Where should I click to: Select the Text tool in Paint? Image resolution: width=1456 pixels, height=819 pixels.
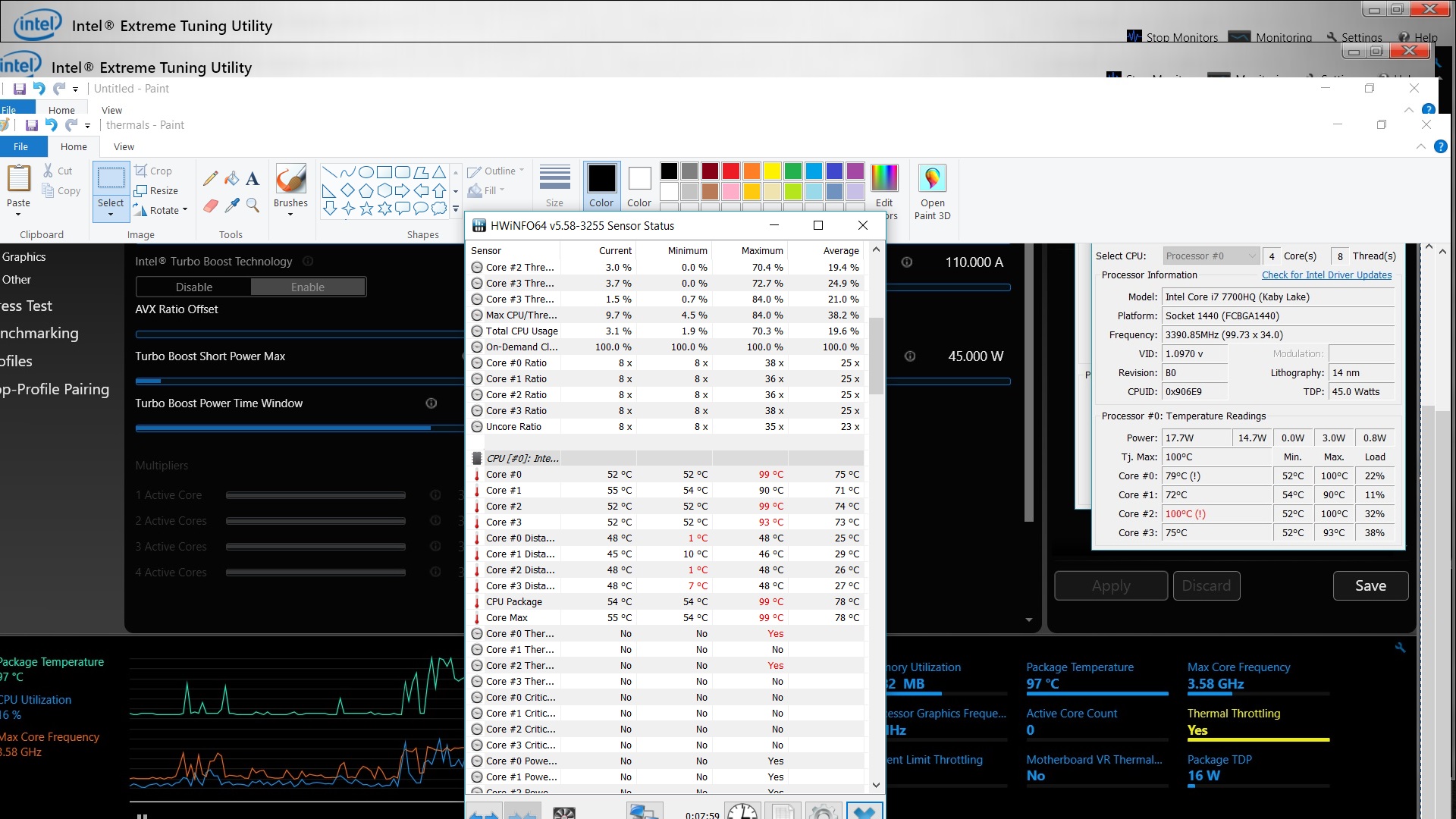click(253, 179)
